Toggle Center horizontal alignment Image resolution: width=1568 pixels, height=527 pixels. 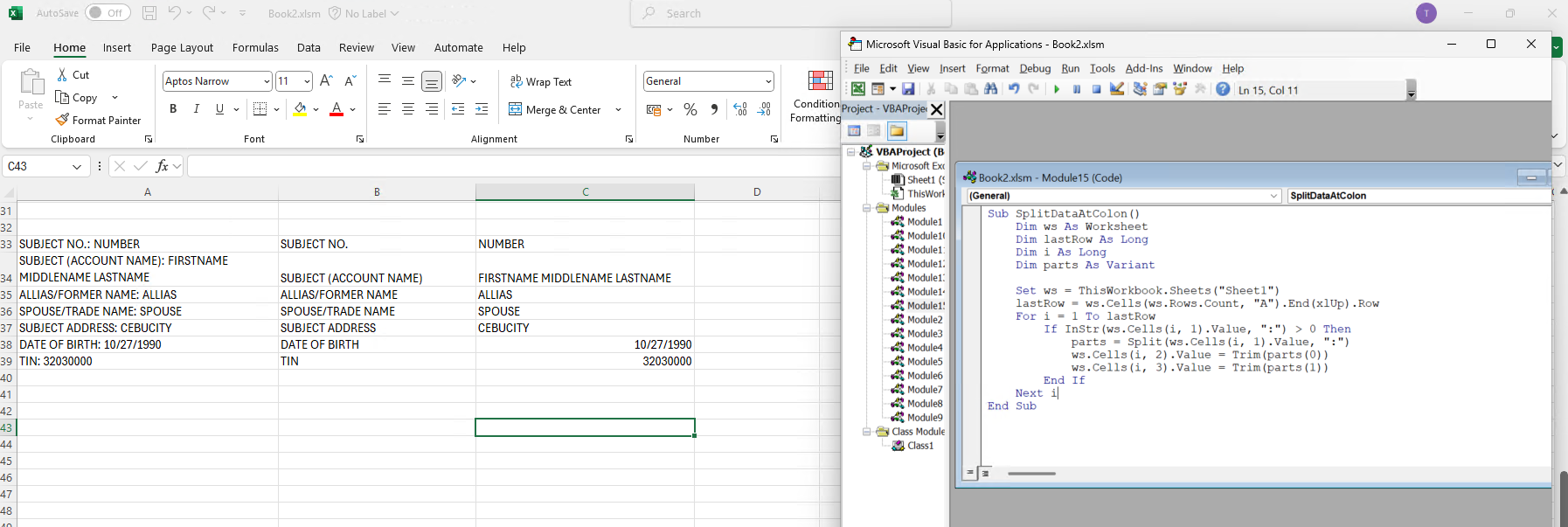click(408, 109)
